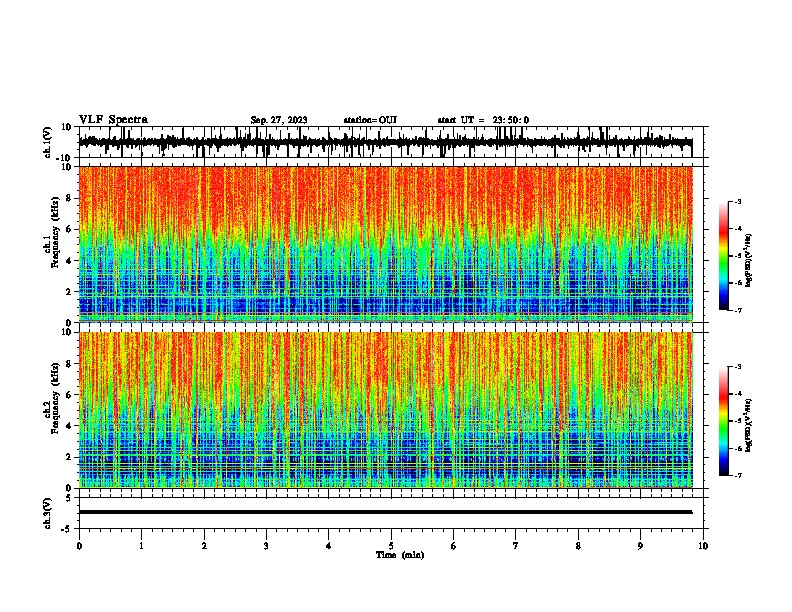Viewport: 792px width, 612px height.
Task: Click time-axis tick label 10
Action: pos(703,546)
